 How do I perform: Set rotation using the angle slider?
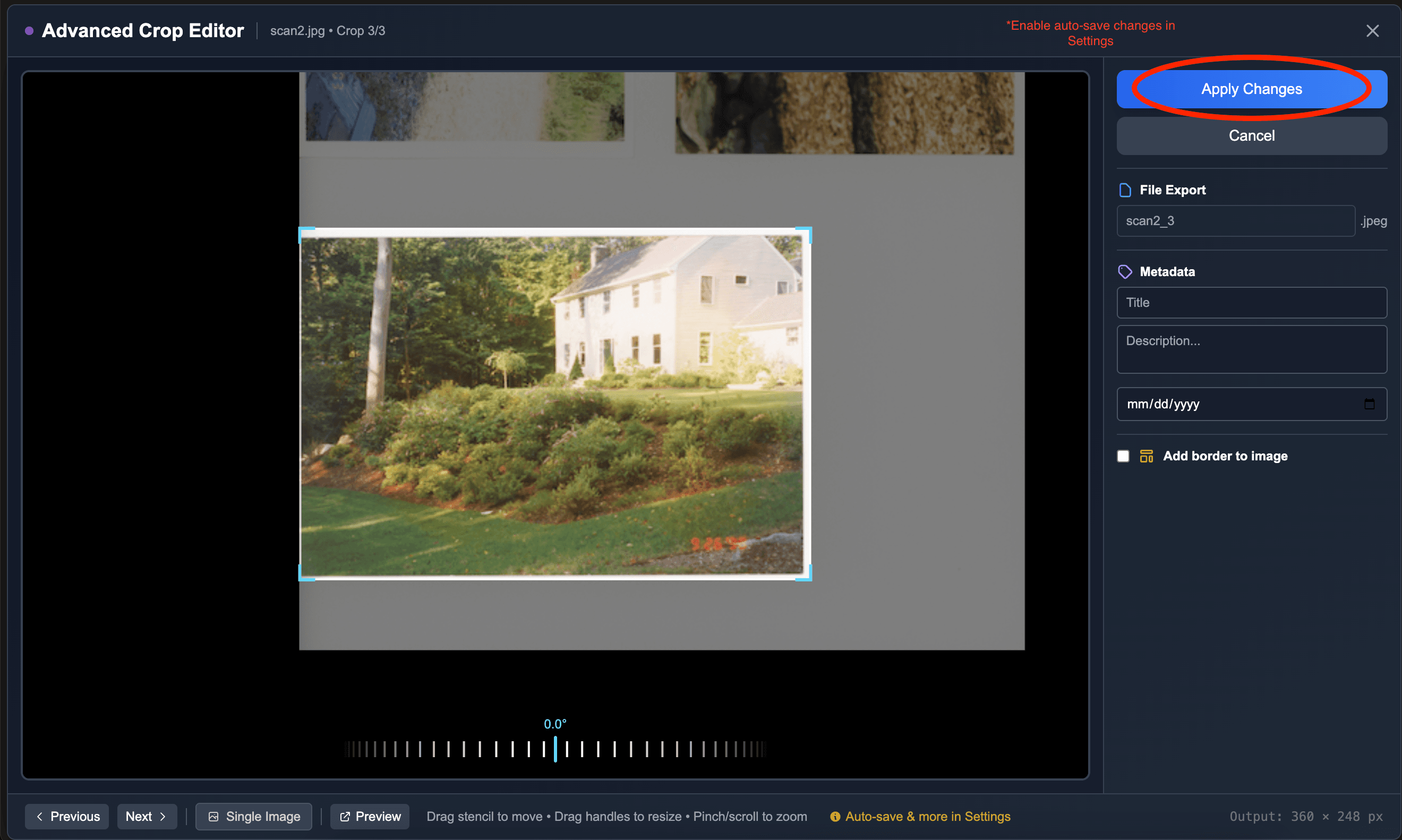(x=555, y=748)
